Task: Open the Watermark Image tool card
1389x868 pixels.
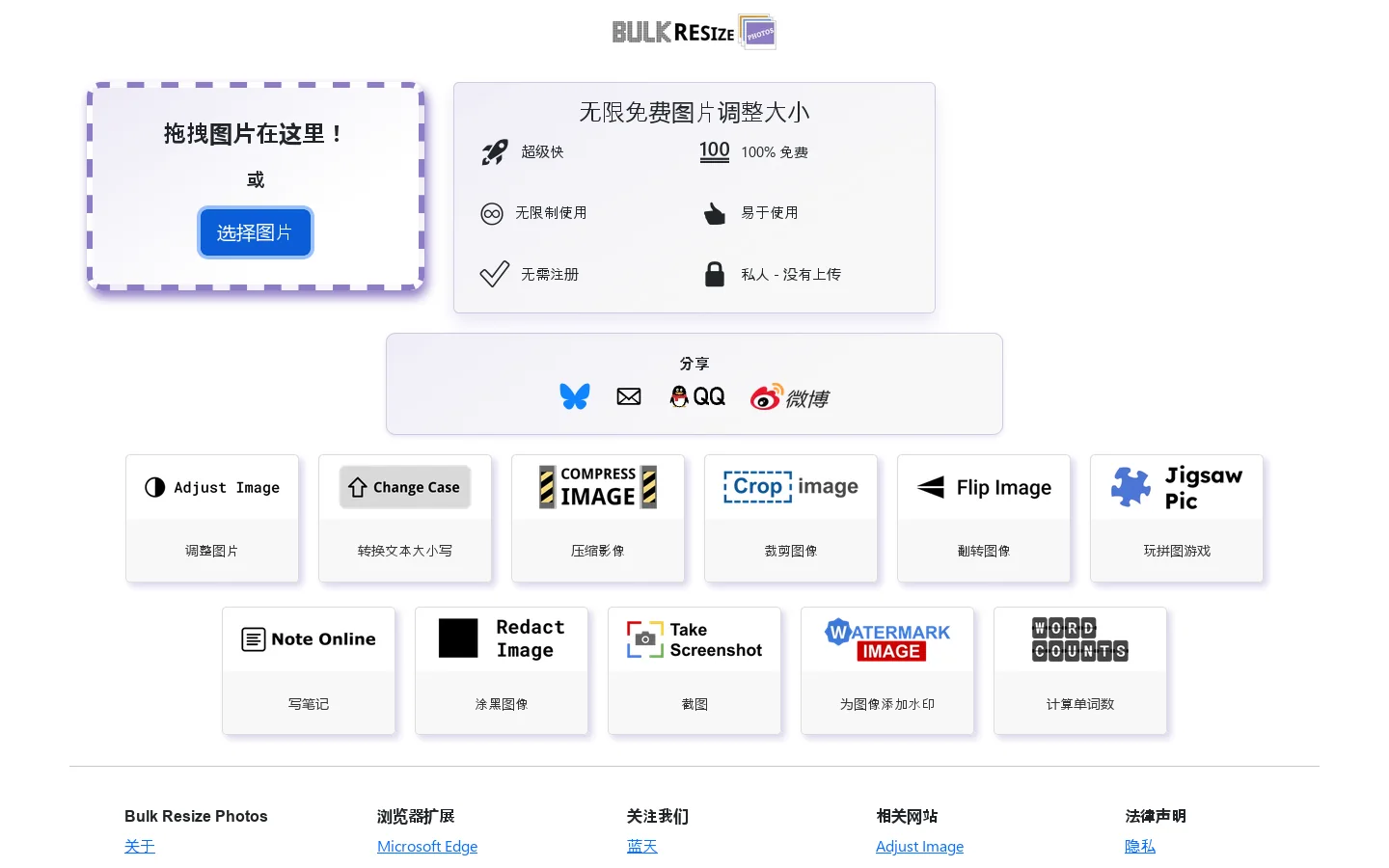Action: [887, 670]
